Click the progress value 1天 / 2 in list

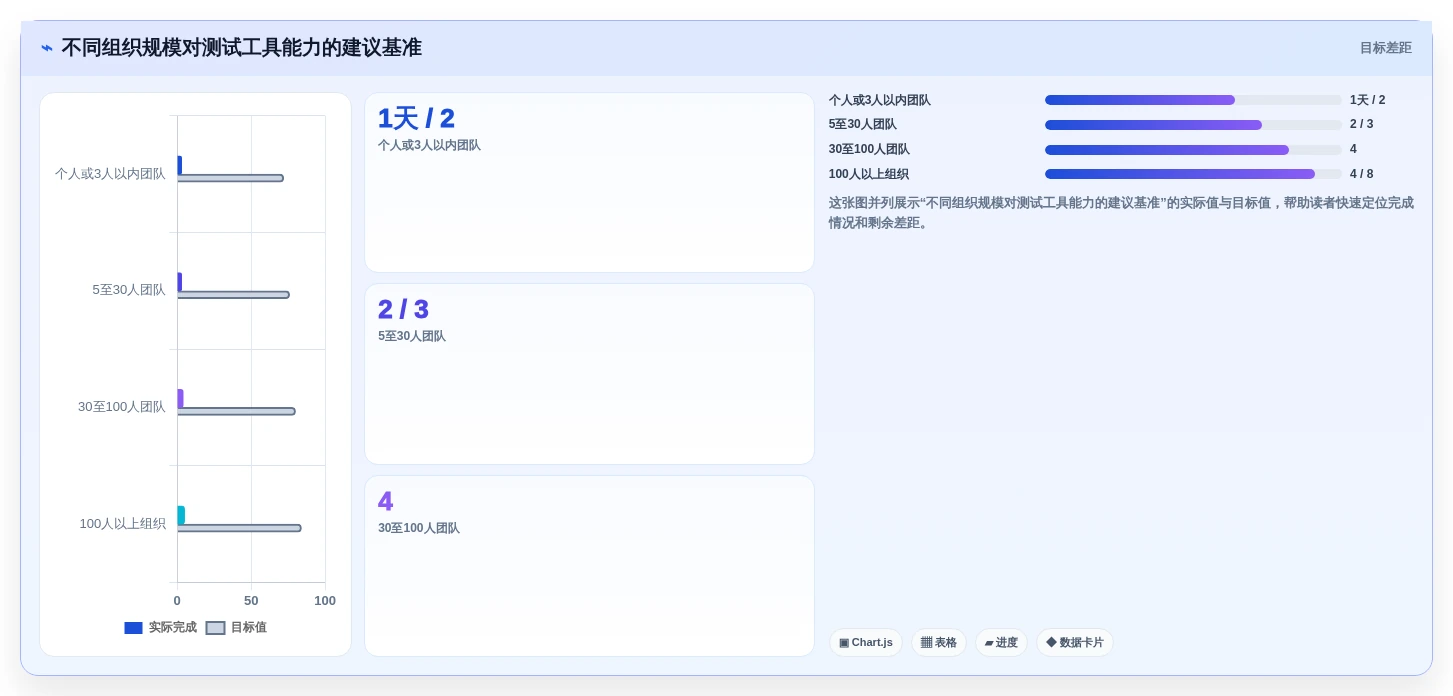click(x=1368, y=100)
